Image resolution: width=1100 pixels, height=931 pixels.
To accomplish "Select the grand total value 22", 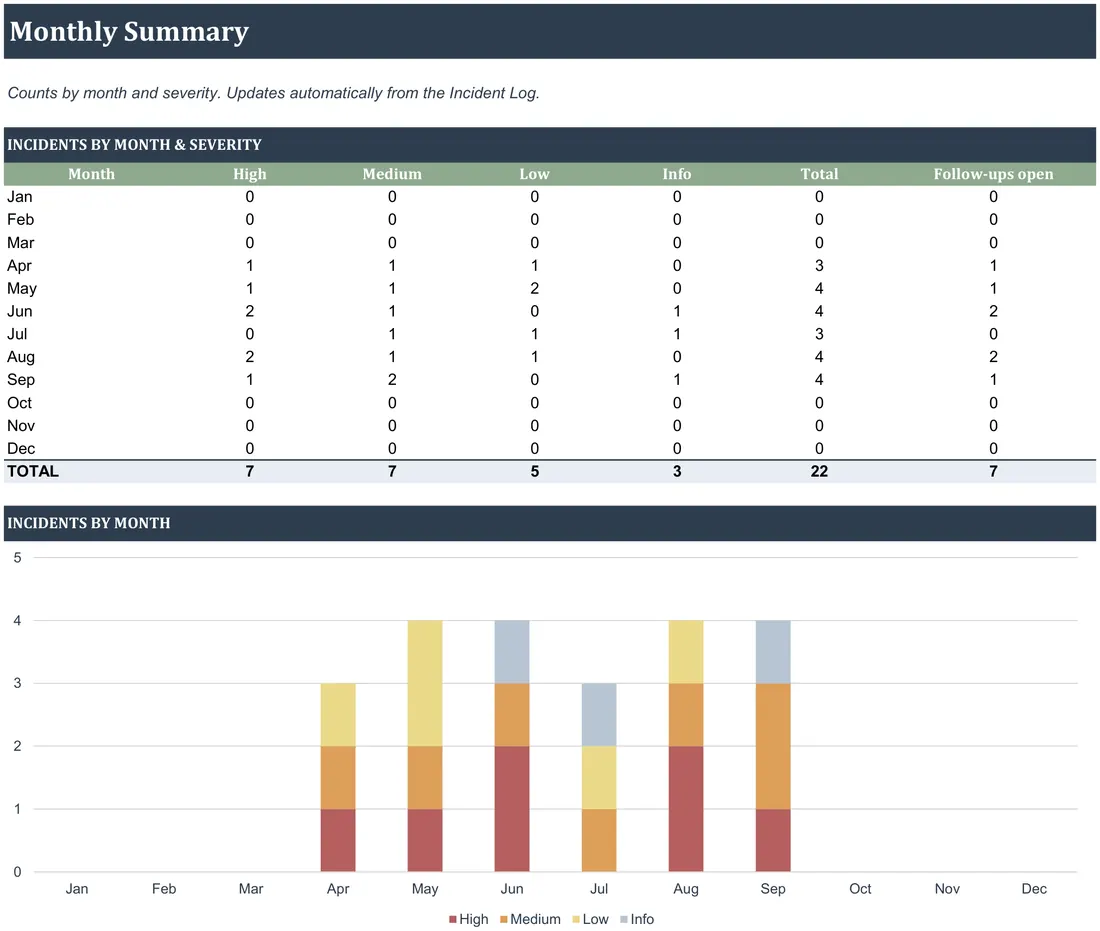I will [819, 471].
